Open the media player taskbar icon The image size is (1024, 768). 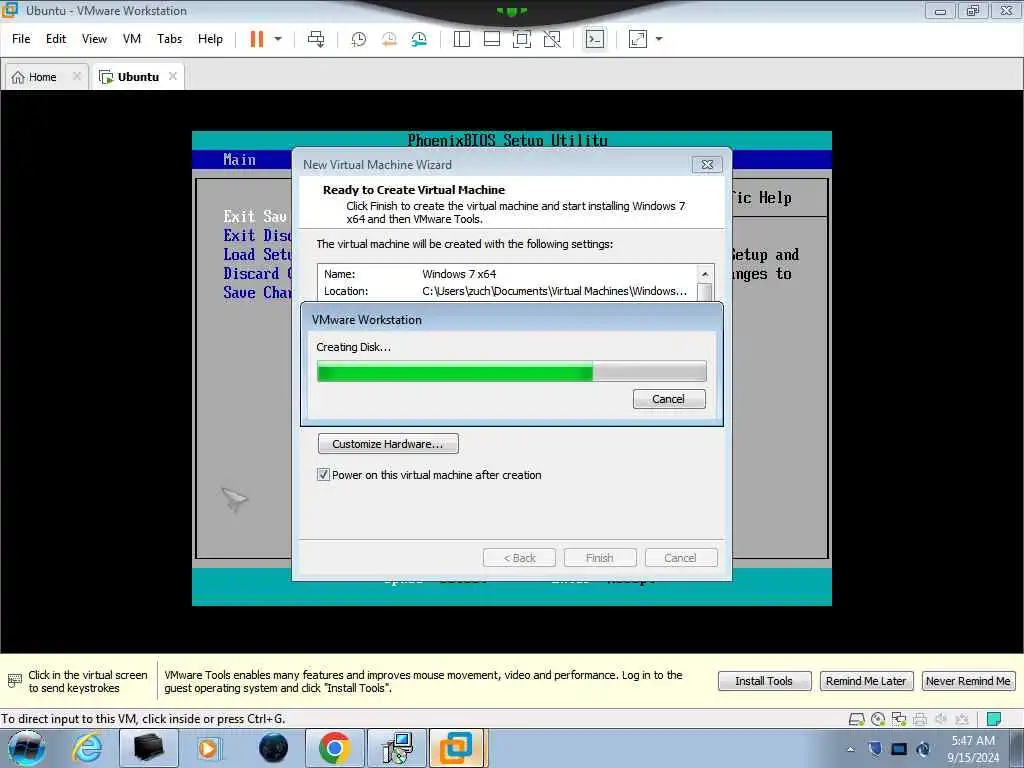209,748
